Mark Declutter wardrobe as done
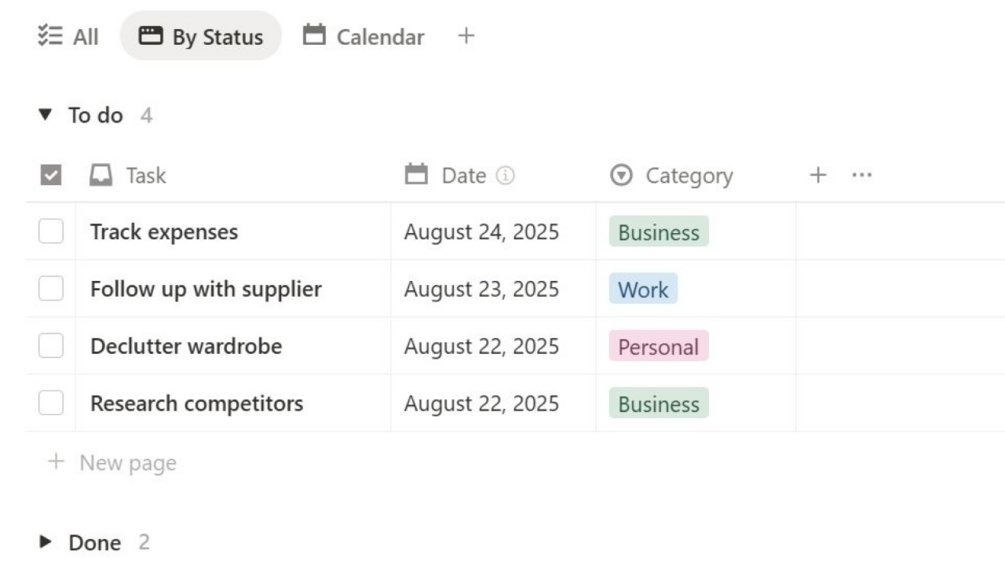Screen dimensions: 1005x565 tap(51, 346)
